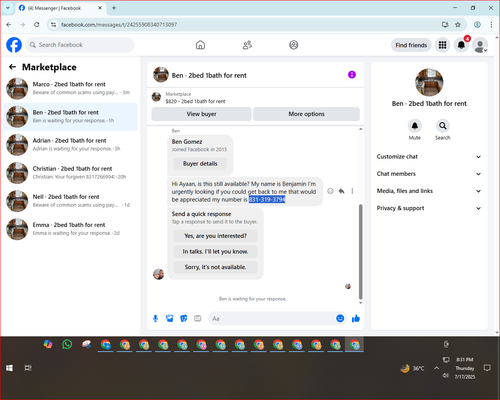Open WhatsApp from the taskbar

[x=67, y=344]
